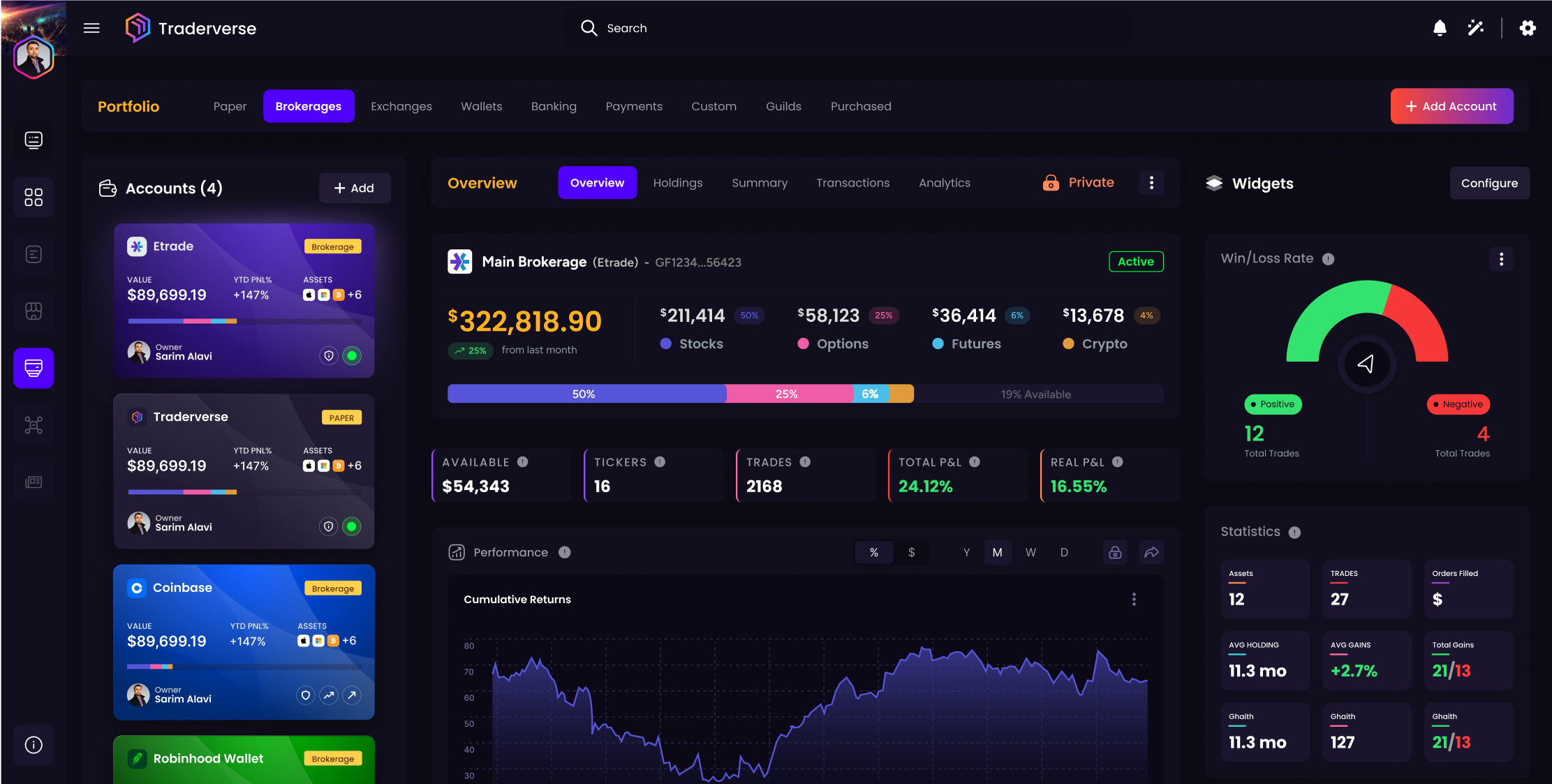The image size is (1552, 784).
Task: Click the Add Account button
Action: 1451,106
